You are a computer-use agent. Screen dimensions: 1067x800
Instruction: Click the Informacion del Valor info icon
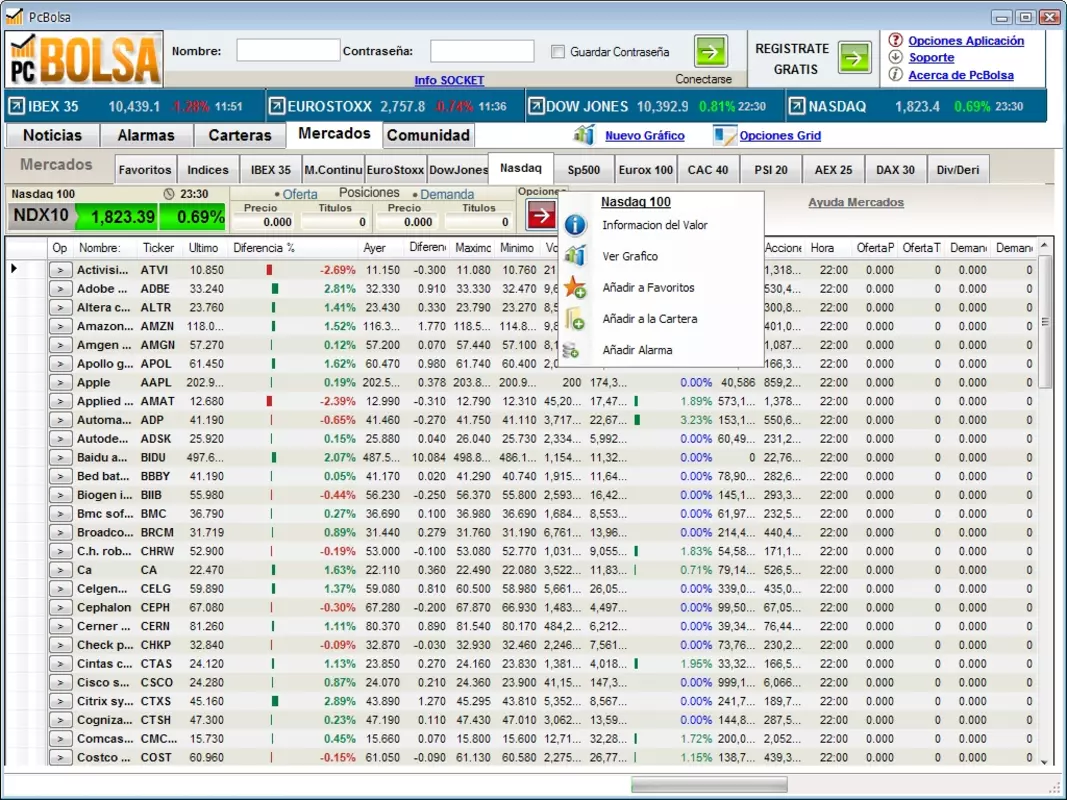(576, 225)
